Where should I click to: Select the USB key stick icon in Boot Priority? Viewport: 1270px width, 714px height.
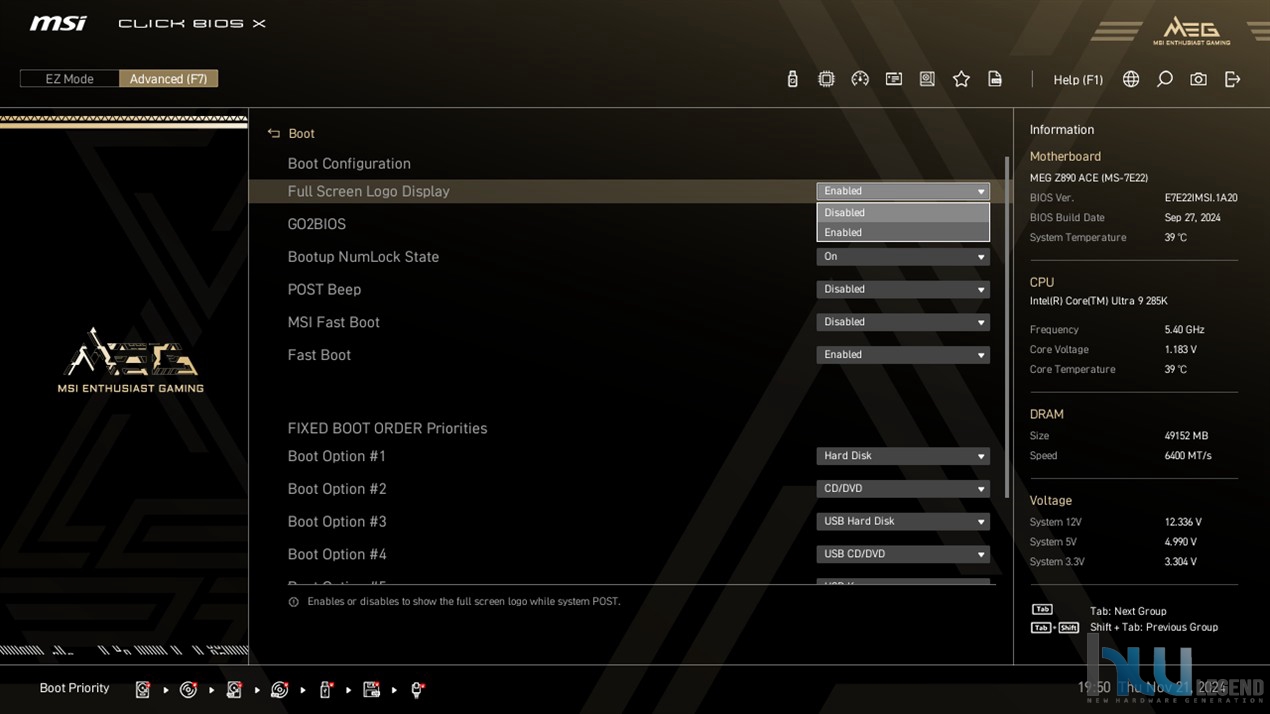326,689
